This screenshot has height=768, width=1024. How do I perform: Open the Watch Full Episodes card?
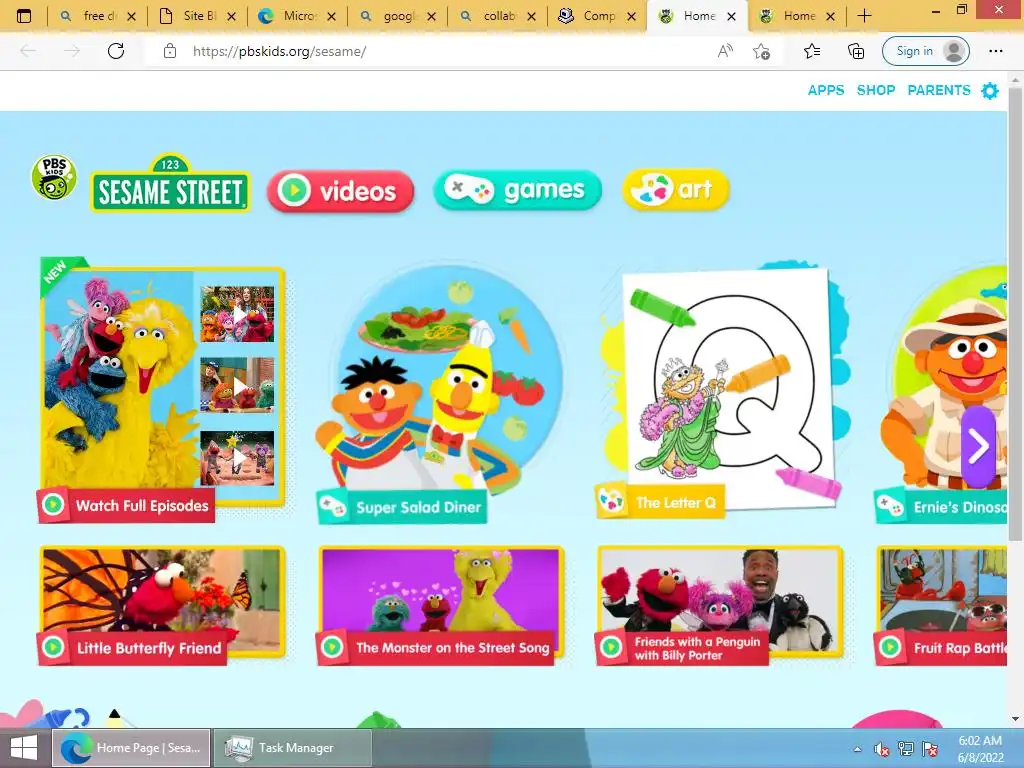pos(162,389)
